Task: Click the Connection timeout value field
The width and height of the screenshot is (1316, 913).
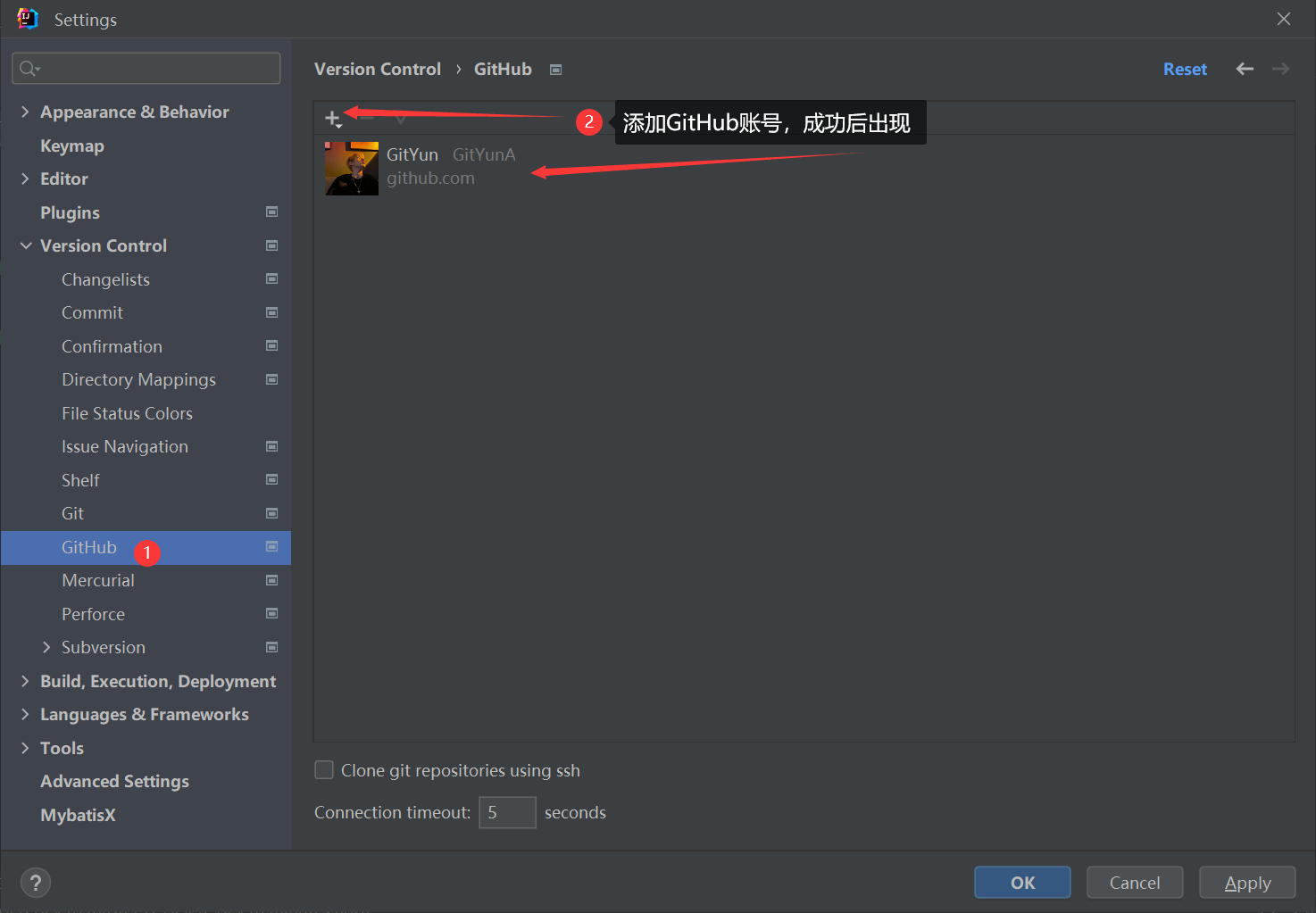Action: (507, 812)
